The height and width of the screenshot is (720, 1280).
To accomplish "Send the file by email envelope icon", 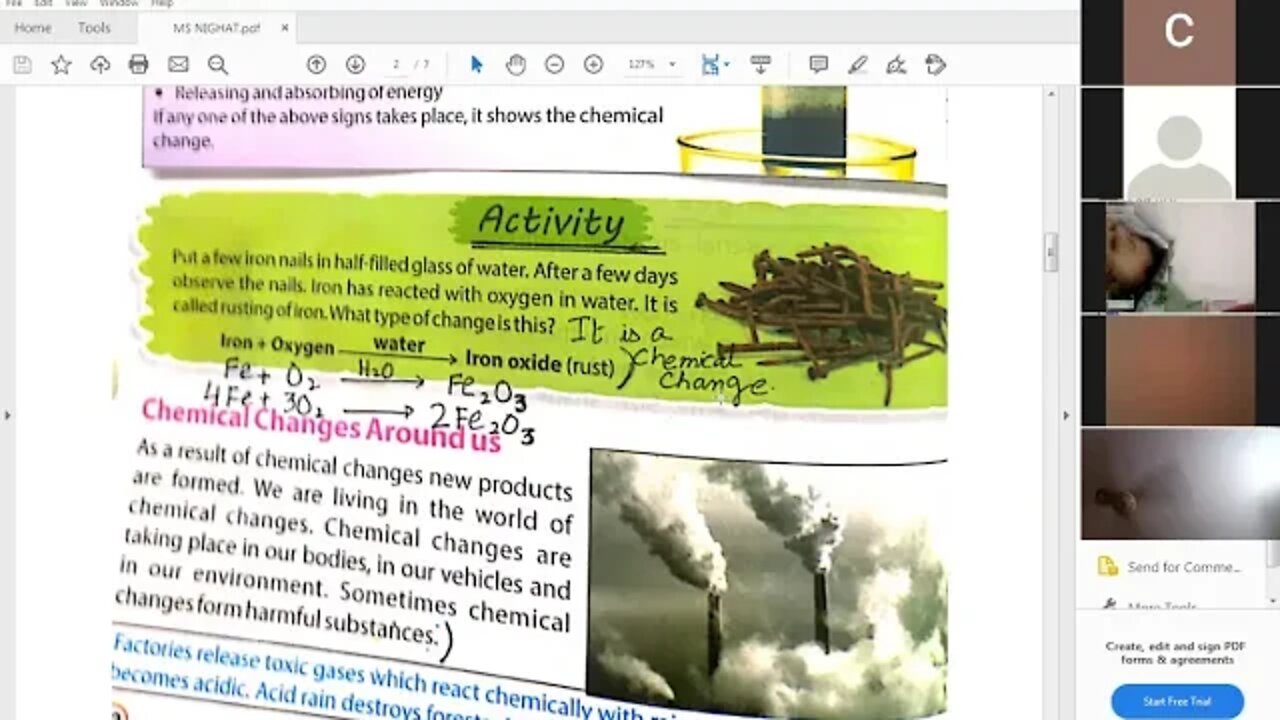I will pyautogui.click(x=178, y=65).
